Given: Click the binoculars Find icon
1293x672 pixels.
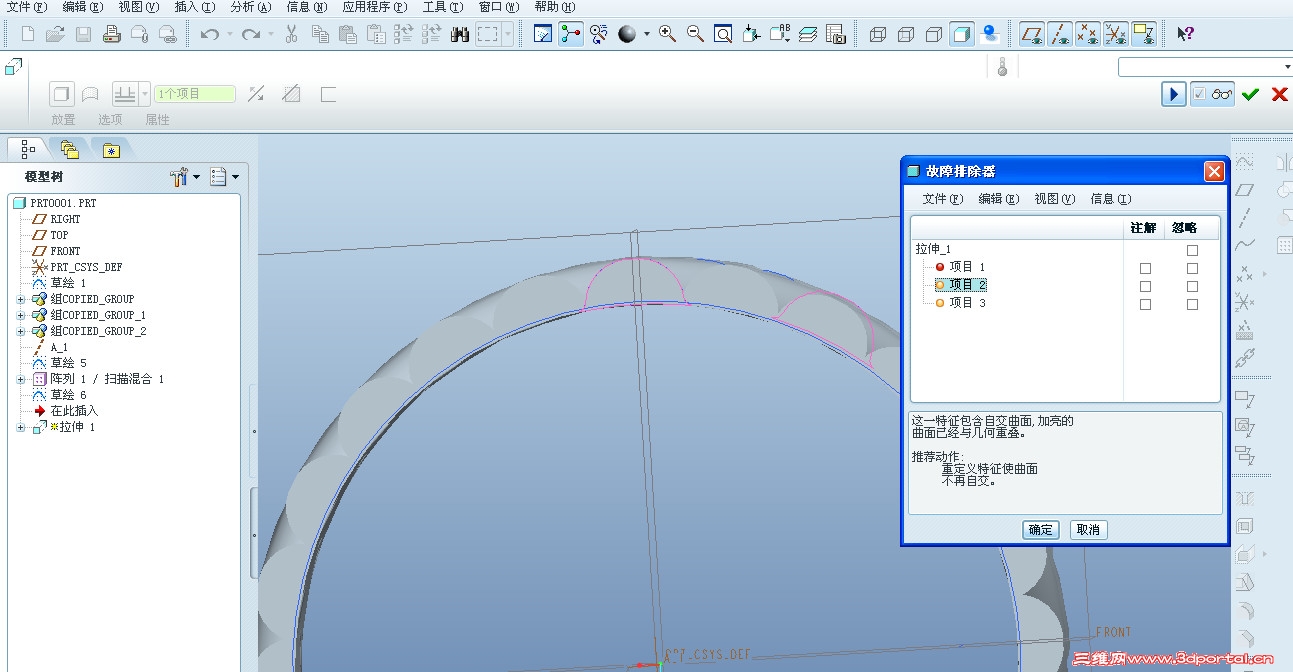Looking at the screenshot, I should coord(460,34).
